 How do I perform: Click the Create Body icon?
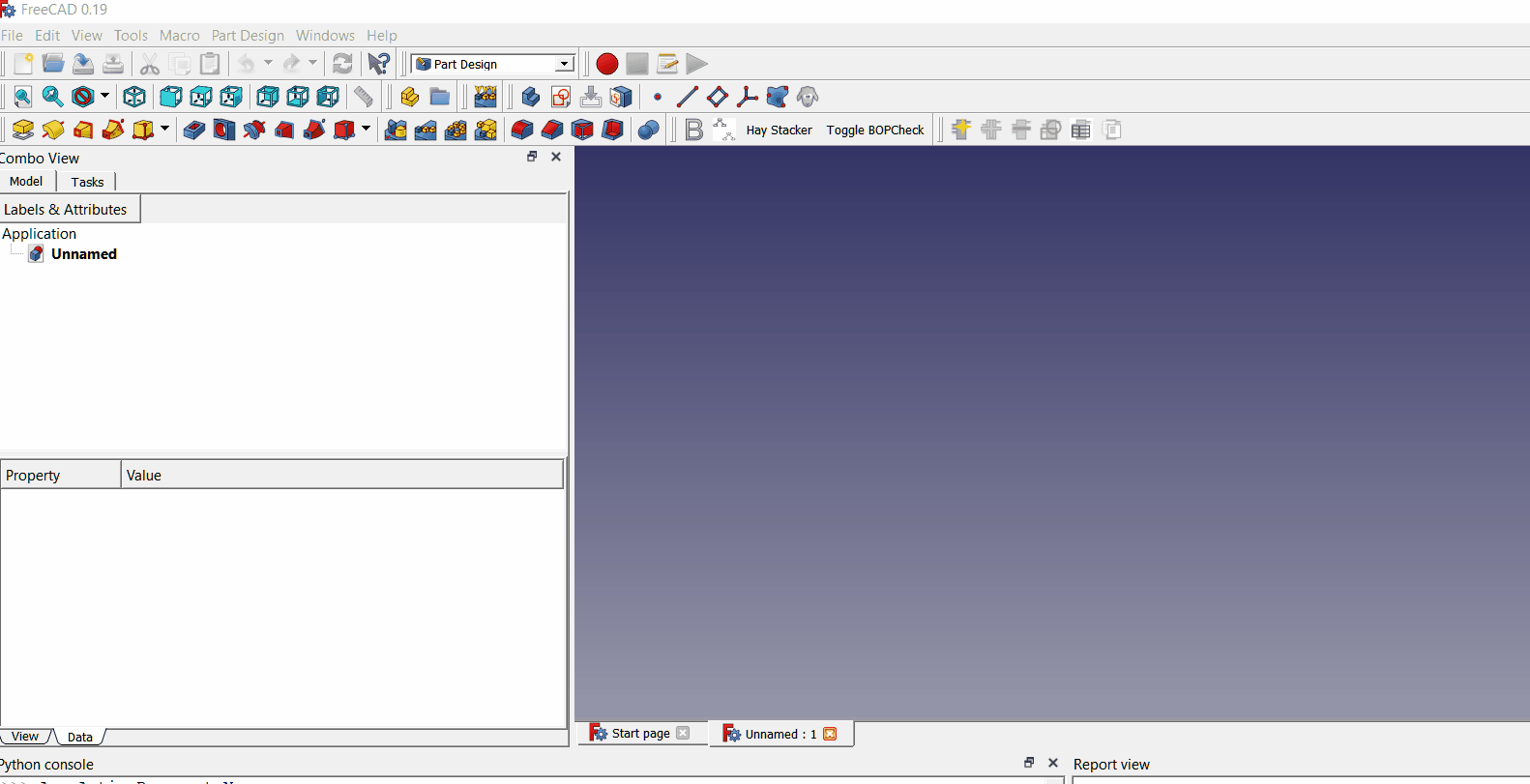[530, 97]
